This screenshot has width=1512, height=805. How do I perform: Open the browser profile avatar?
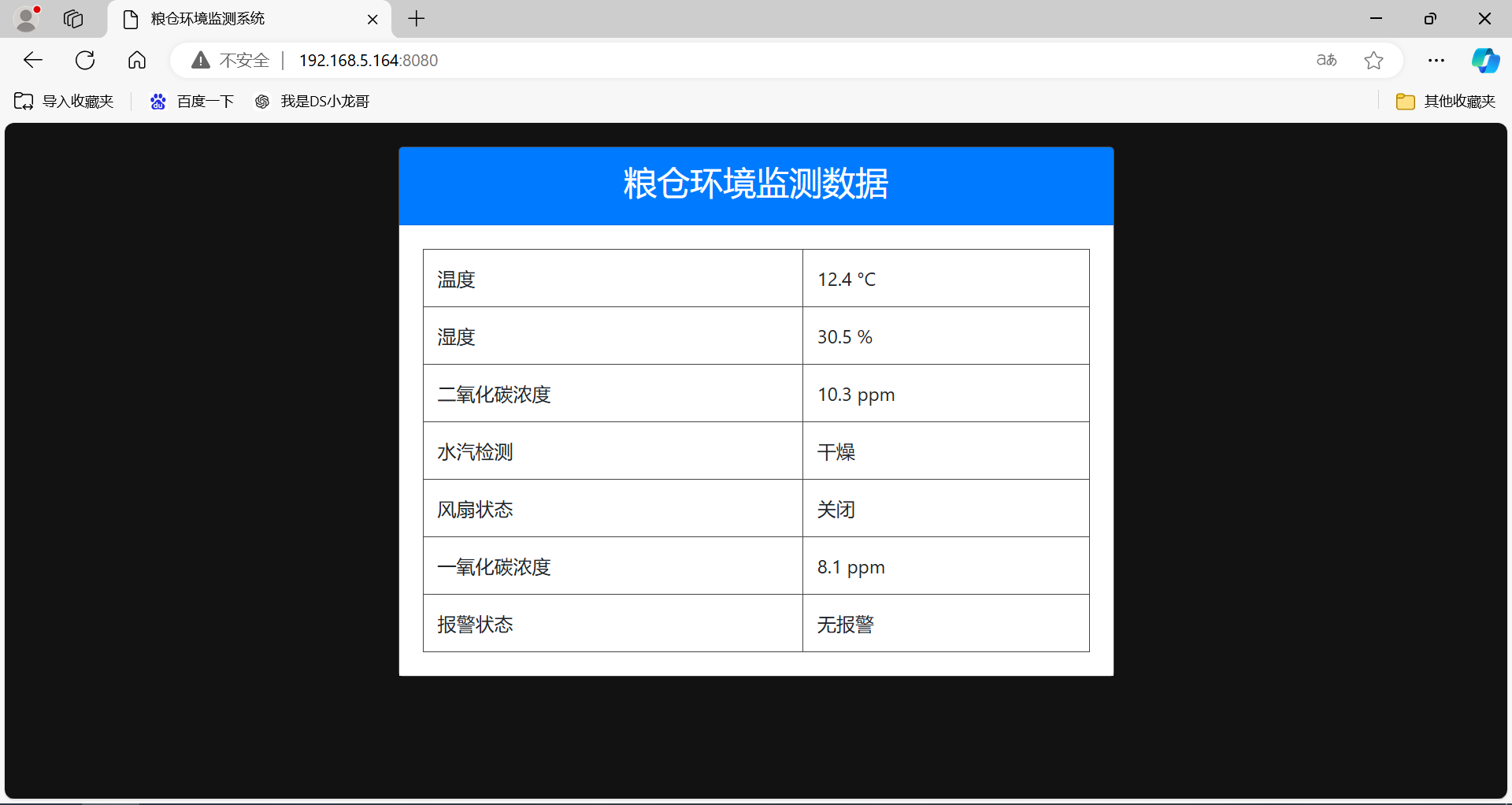pos(28,19)
